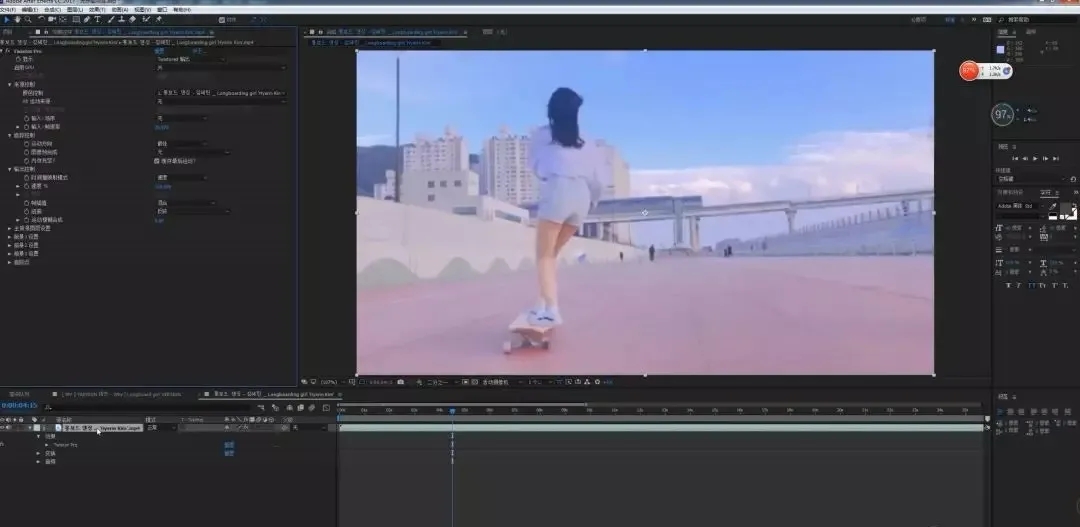Play the preview

click(x=1035, y=158)
